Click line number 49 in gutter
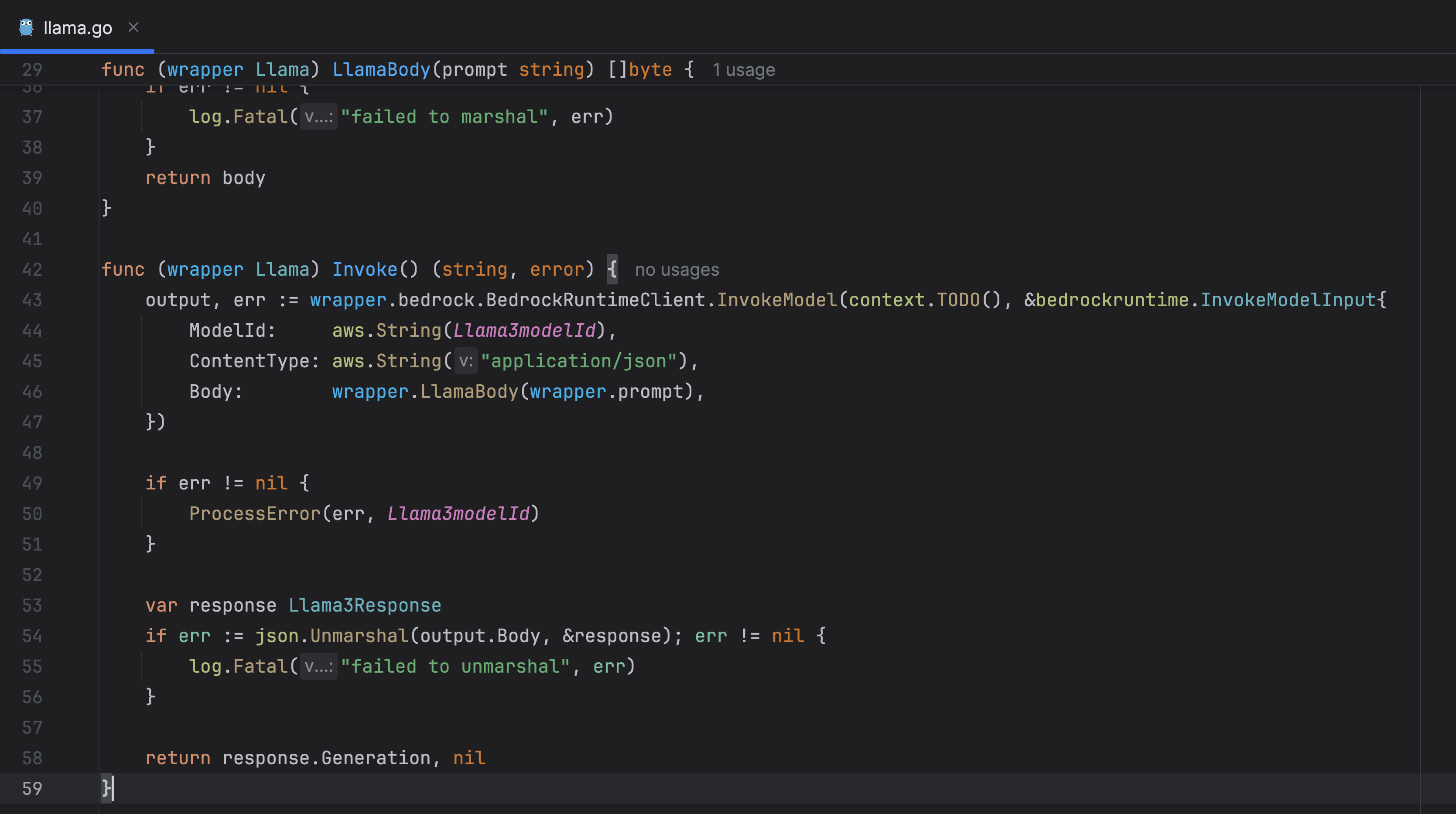The height and width of the screenshot is (814, 1456). point(32,483)
